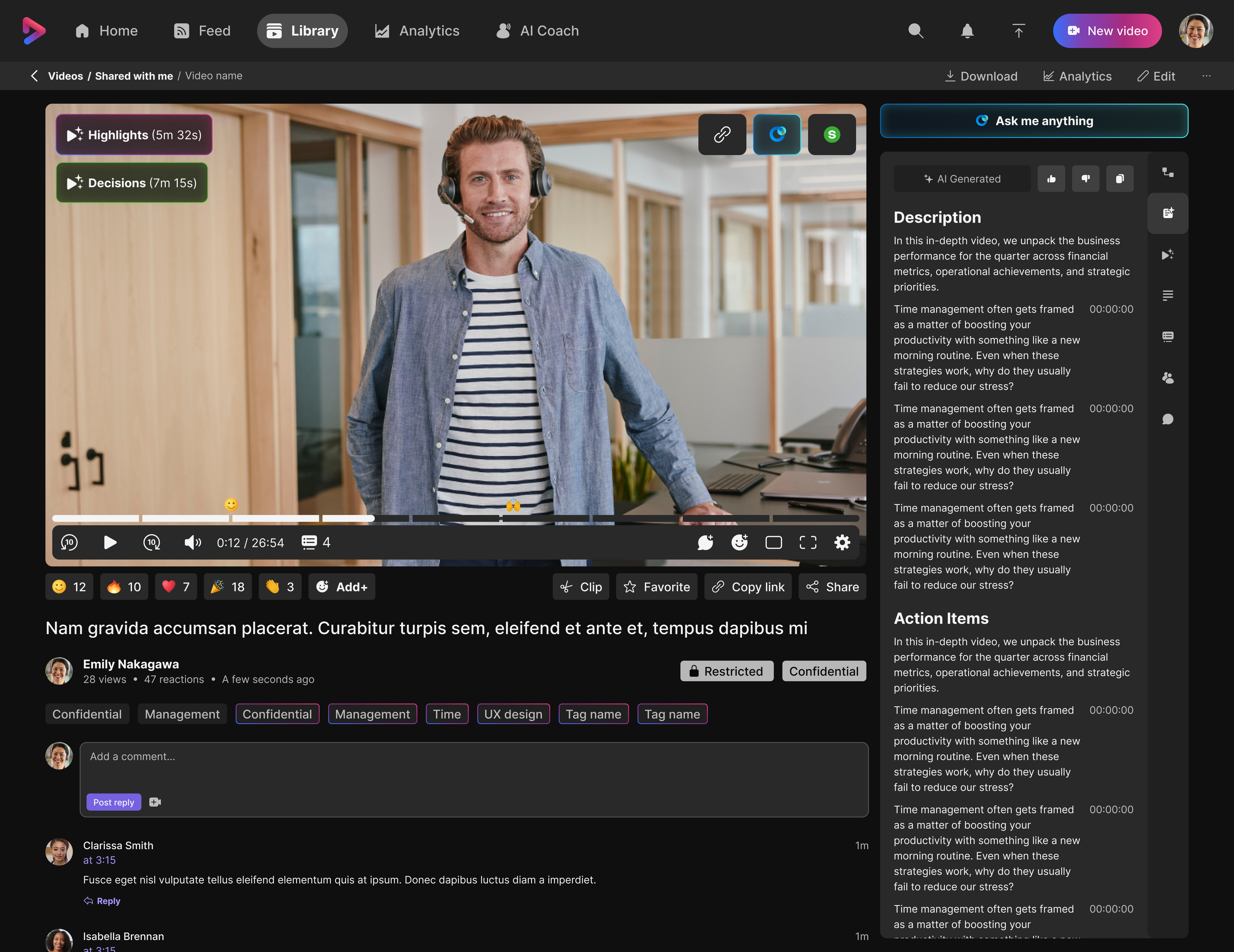Click the blue AI assistant icon on video
Image resolution: width=1234 pixels, height=952 pixels.
(777, 135)
